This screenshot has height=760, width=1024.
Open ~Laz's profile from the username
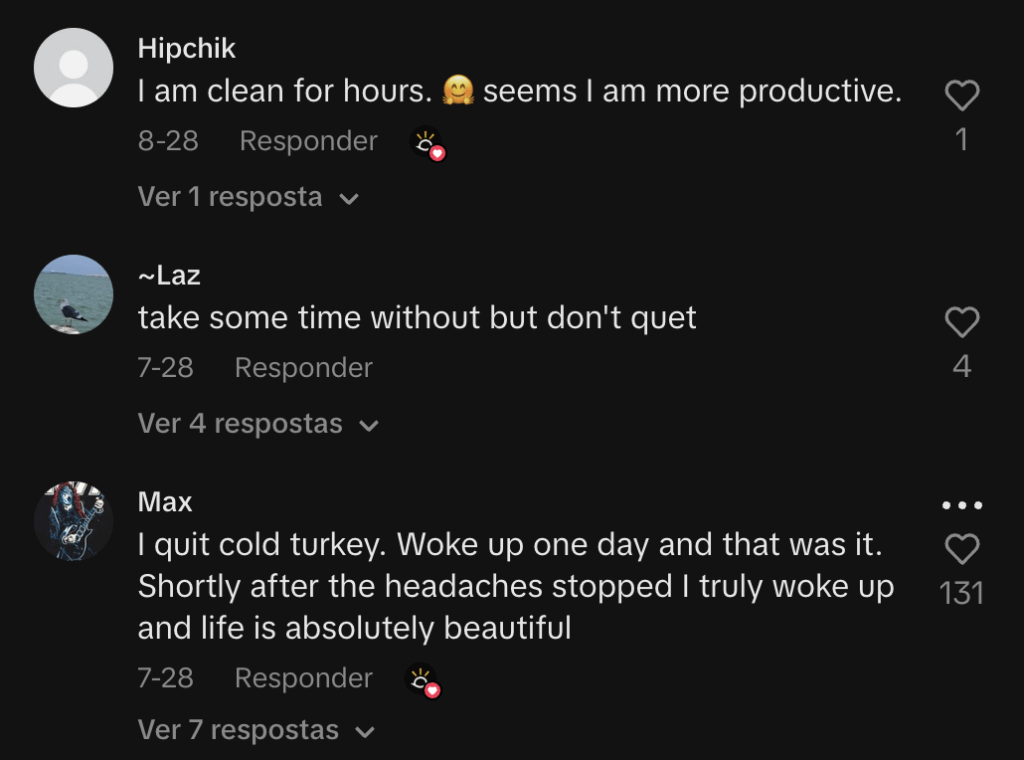[169, 275]
